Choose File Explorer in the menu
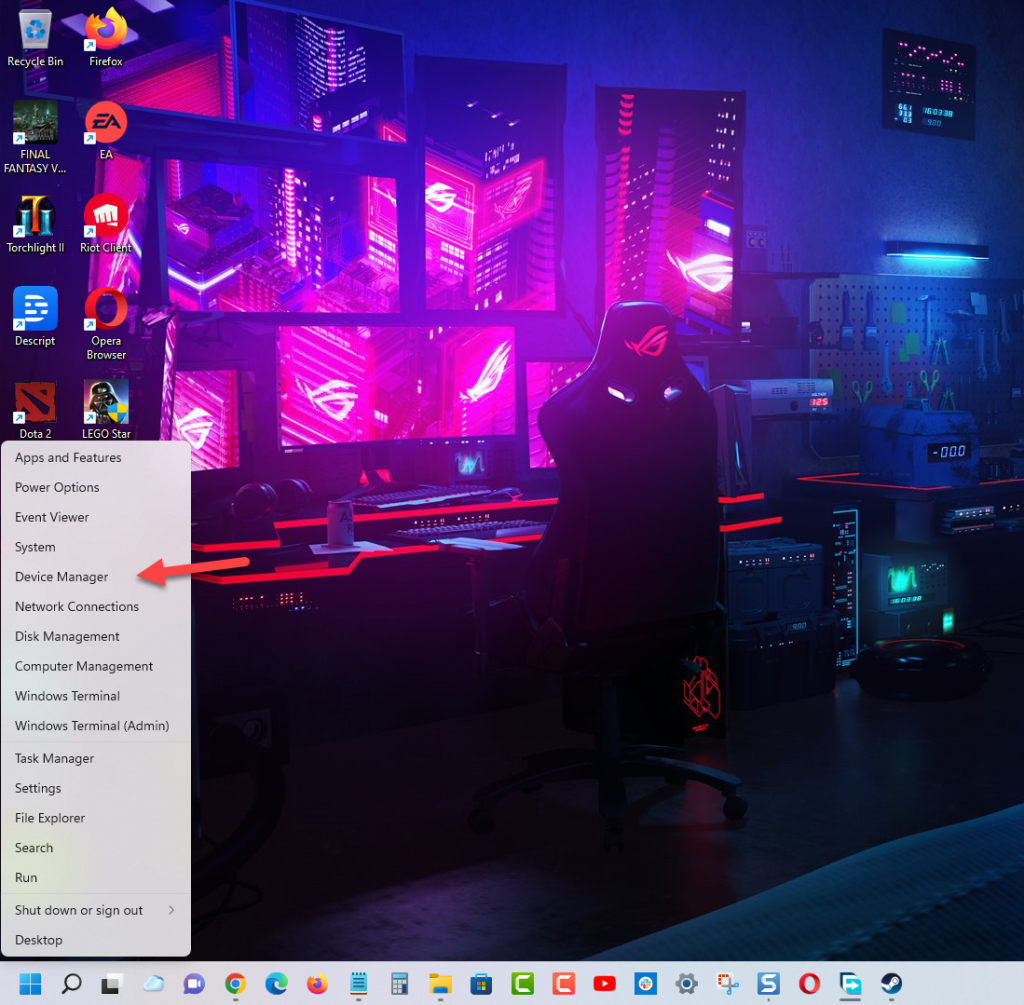 click(x=50, y=818)
